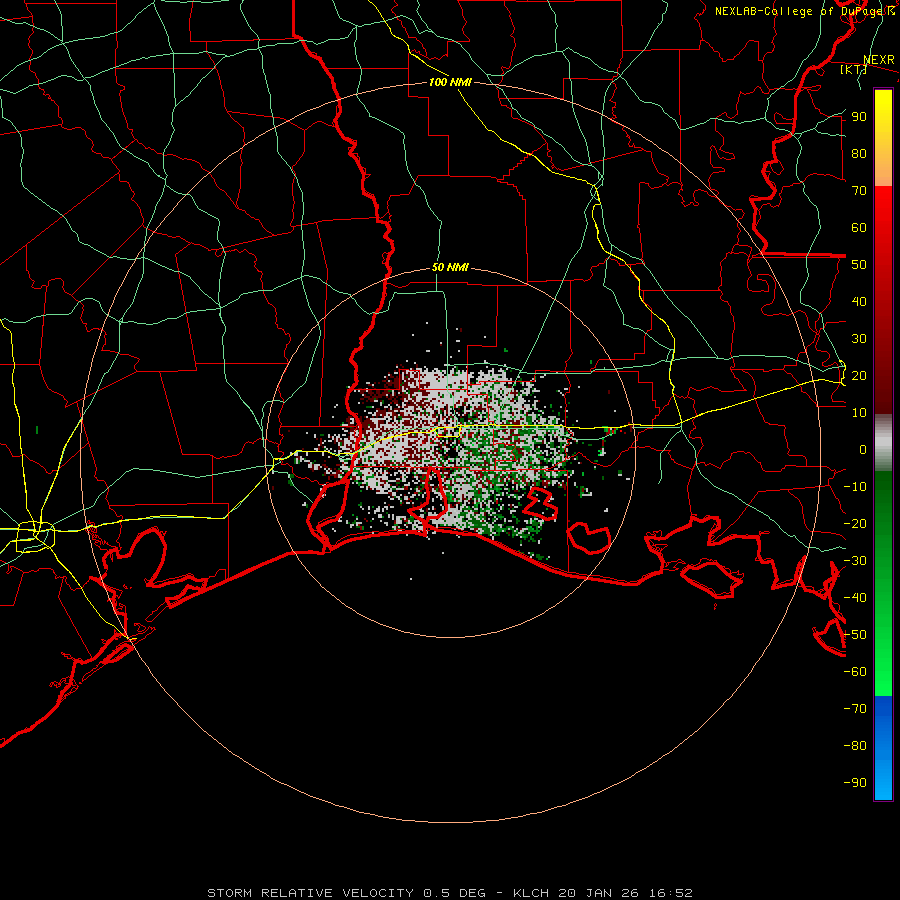Select the 20 value on velocity scale
This screenshot has height=900, width=900.
coord(859,376)
